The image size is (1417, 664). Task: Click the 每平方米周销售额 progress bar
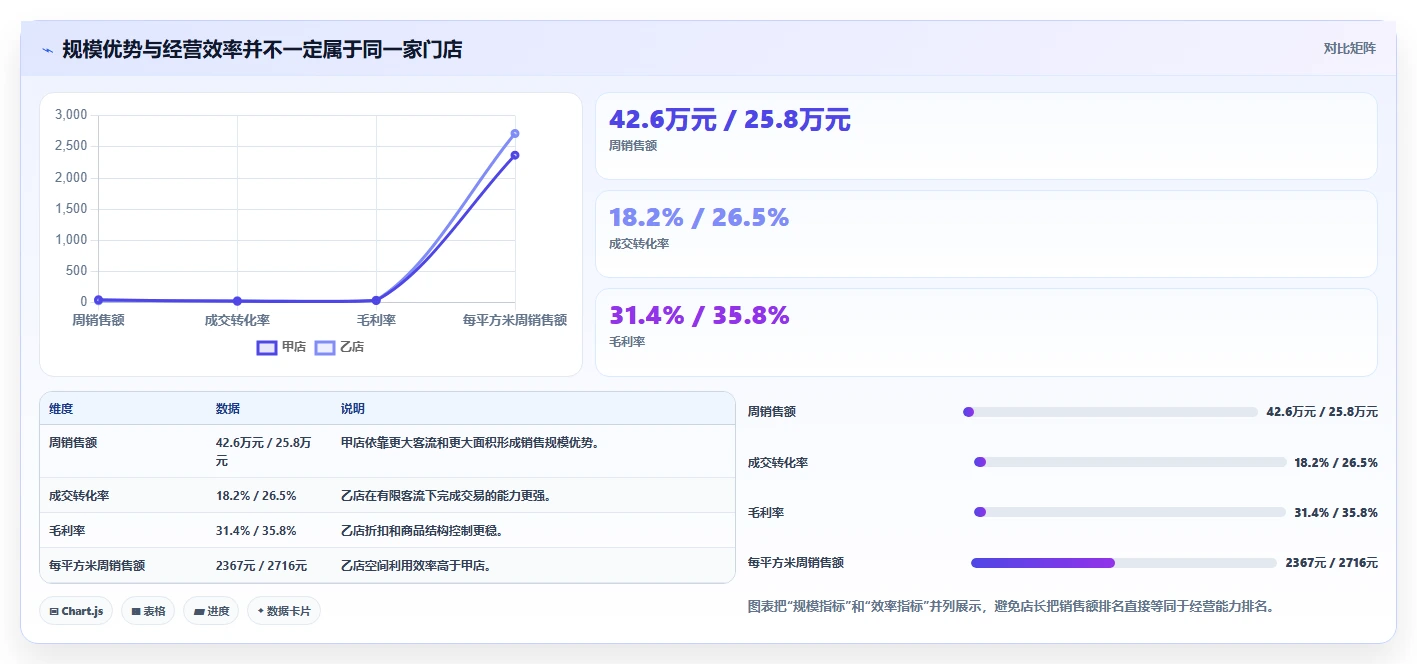(x=1124, y=563)
